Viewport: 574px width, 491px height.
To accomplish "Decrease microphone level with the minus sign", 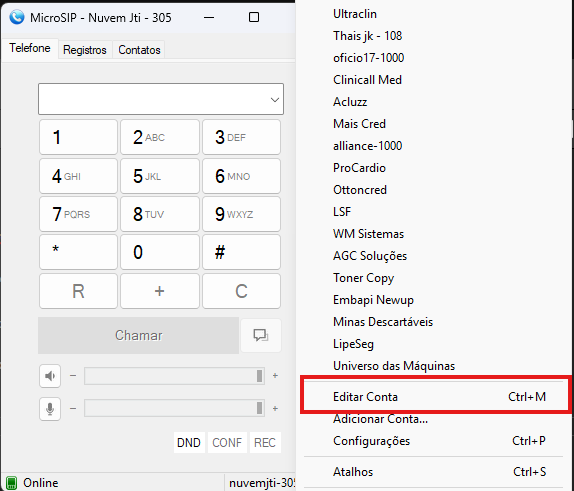I will point(73,408).
